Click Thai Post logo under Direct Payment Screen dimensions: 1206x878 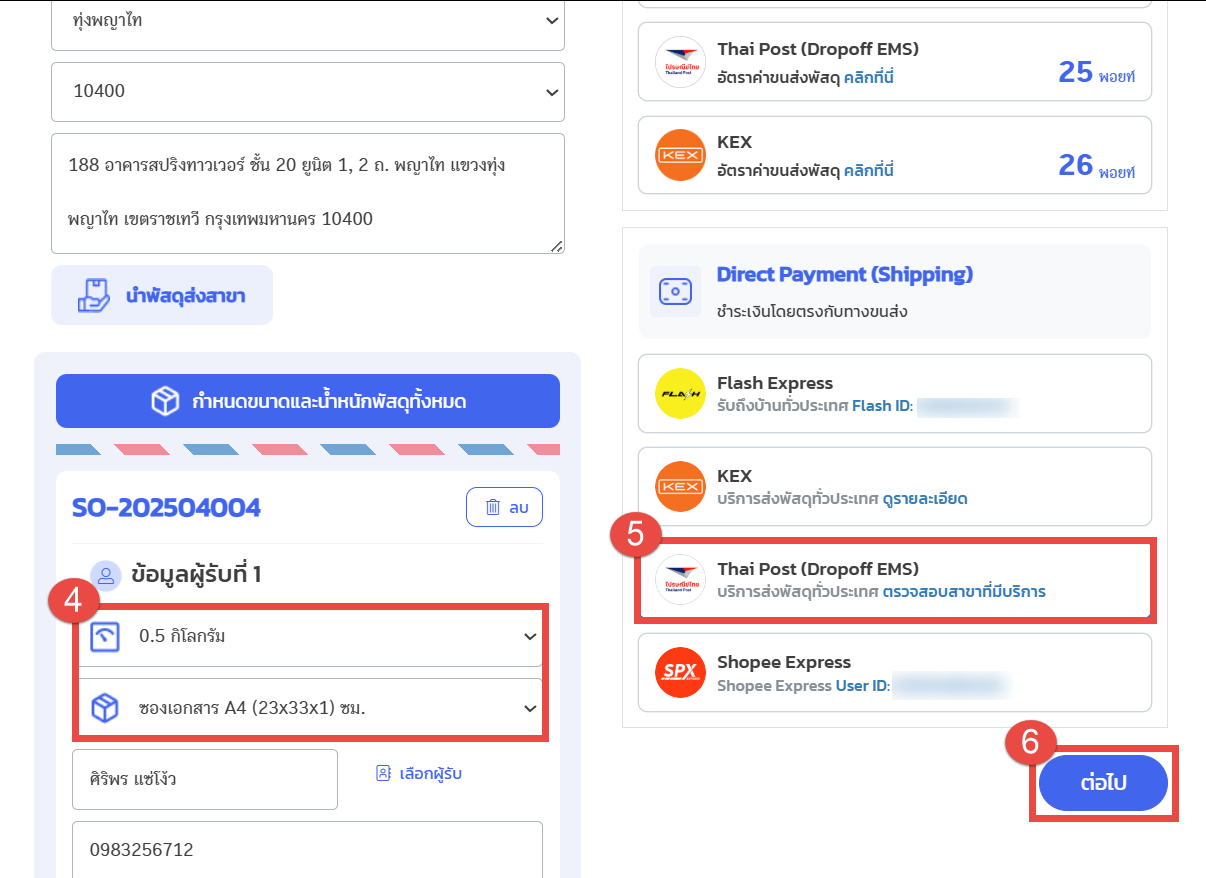pyautogui.click(x=680, y=580)
